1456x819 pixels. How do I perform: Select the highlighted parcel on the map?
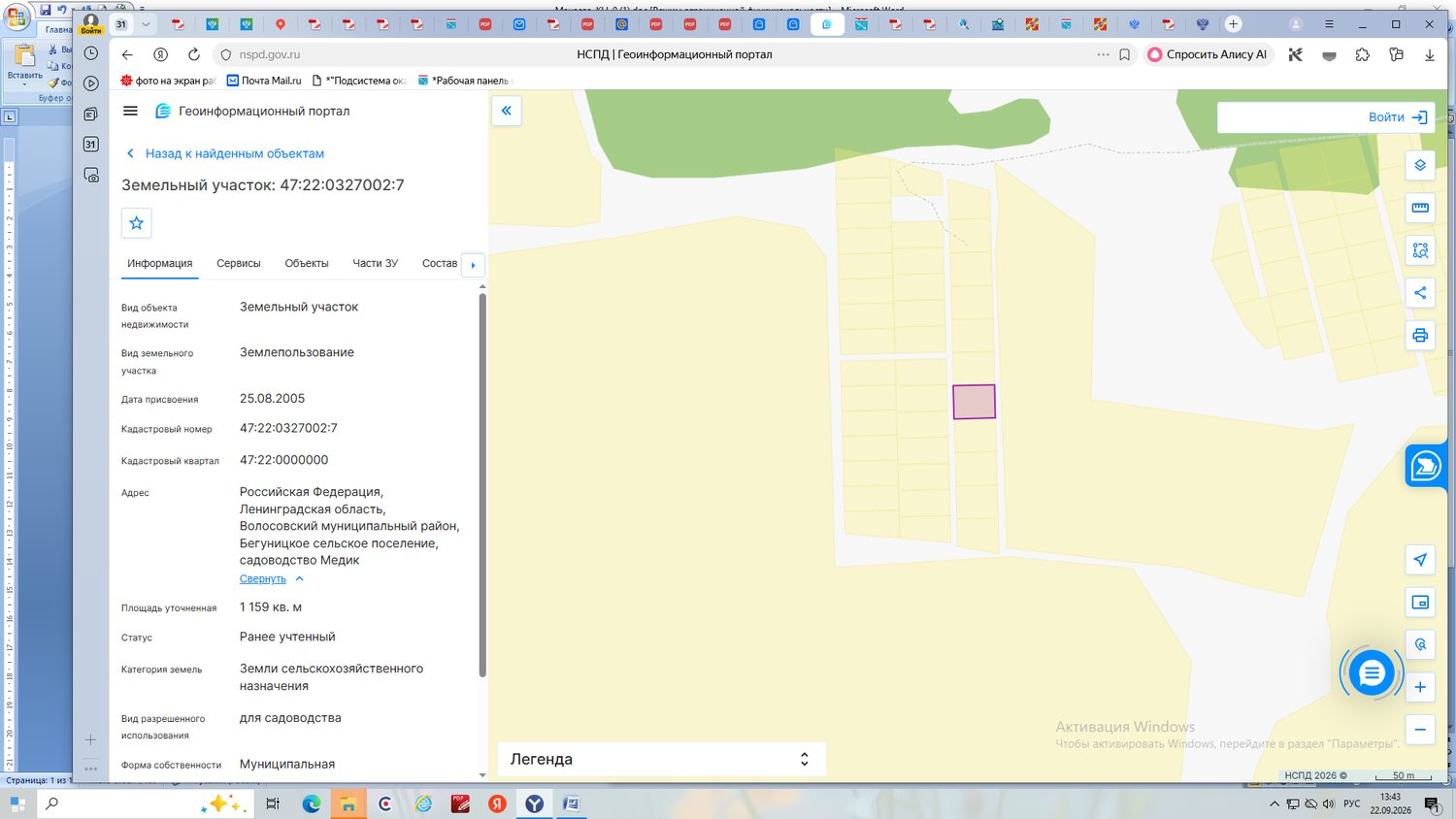point(974,402)
